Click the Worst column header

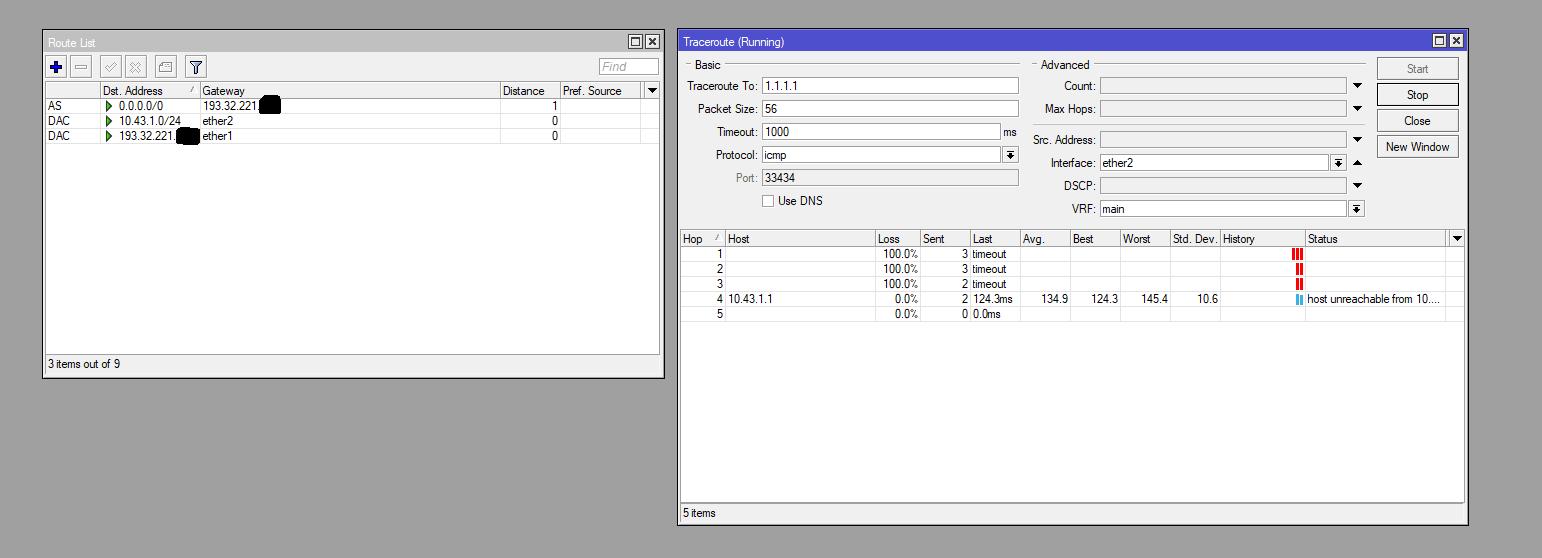point(1145,238)
